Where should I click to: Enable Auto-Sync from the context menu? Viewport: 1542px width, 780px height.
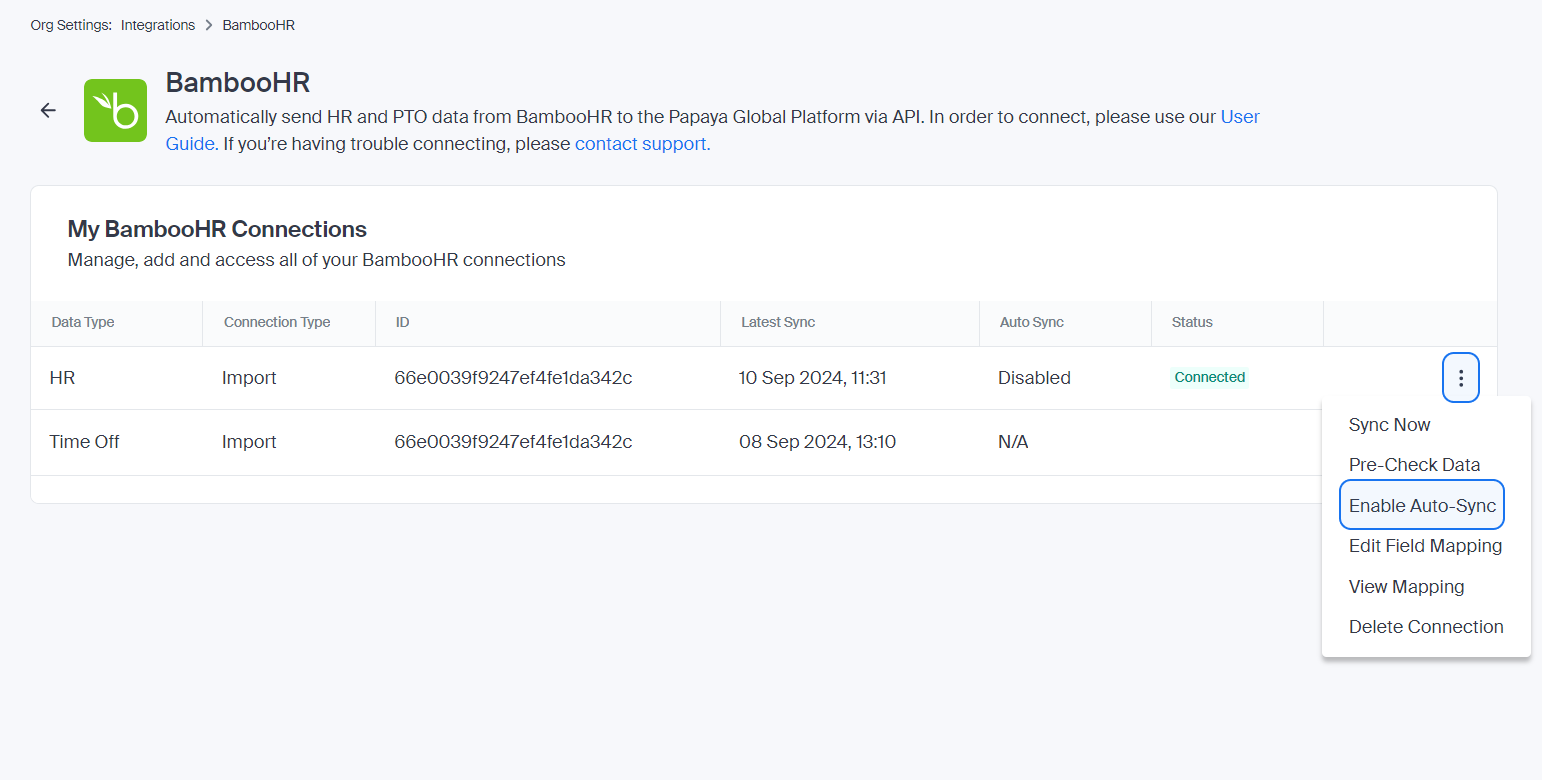coord(1422,505)
